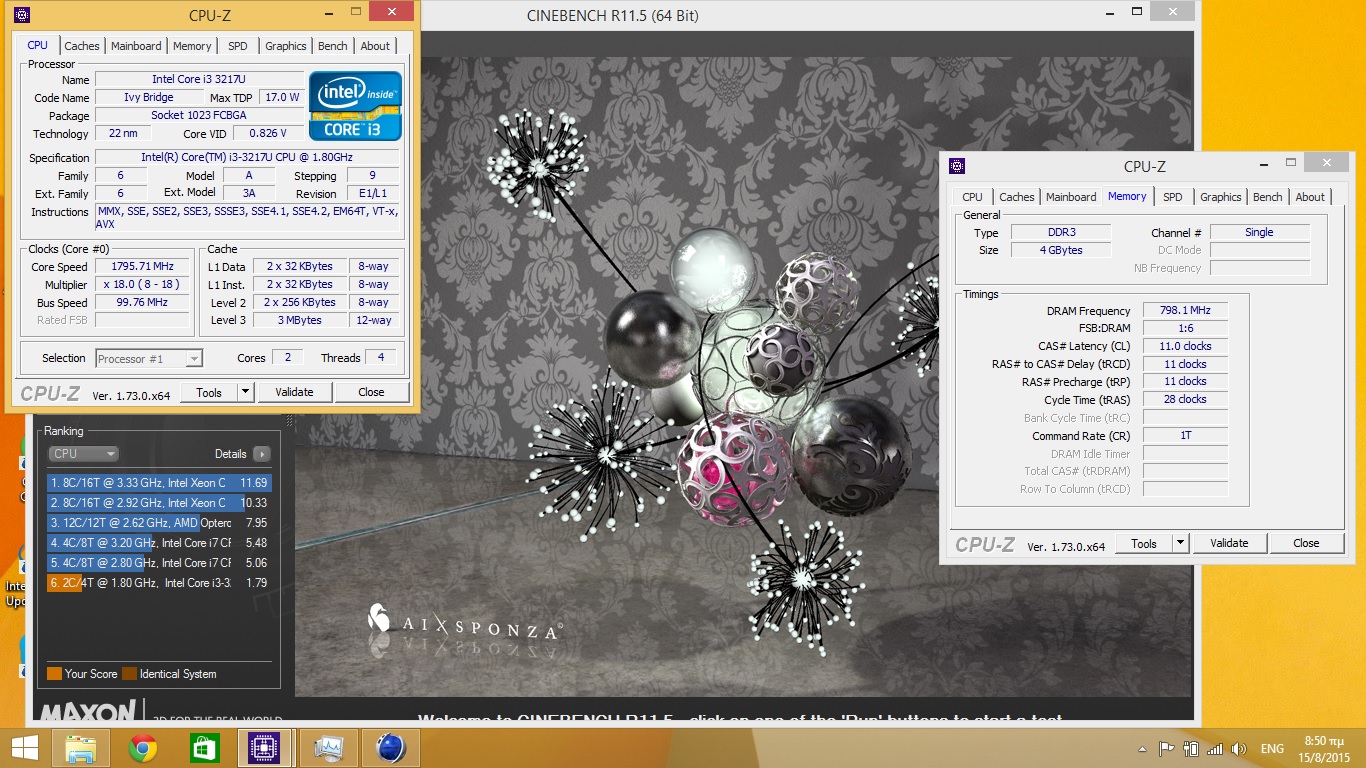The width and height of the screenshot is (1366, 768).
Task: Open the About tab in the memory window
Action: [x=1310, y=197]
